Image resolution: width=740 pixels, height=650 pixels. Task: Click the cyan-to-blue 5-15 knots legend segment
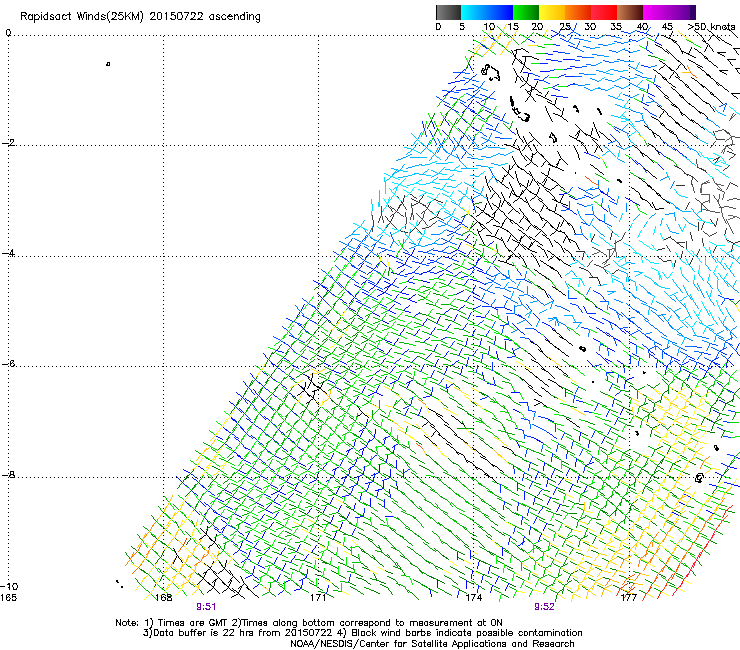(487, 12)
